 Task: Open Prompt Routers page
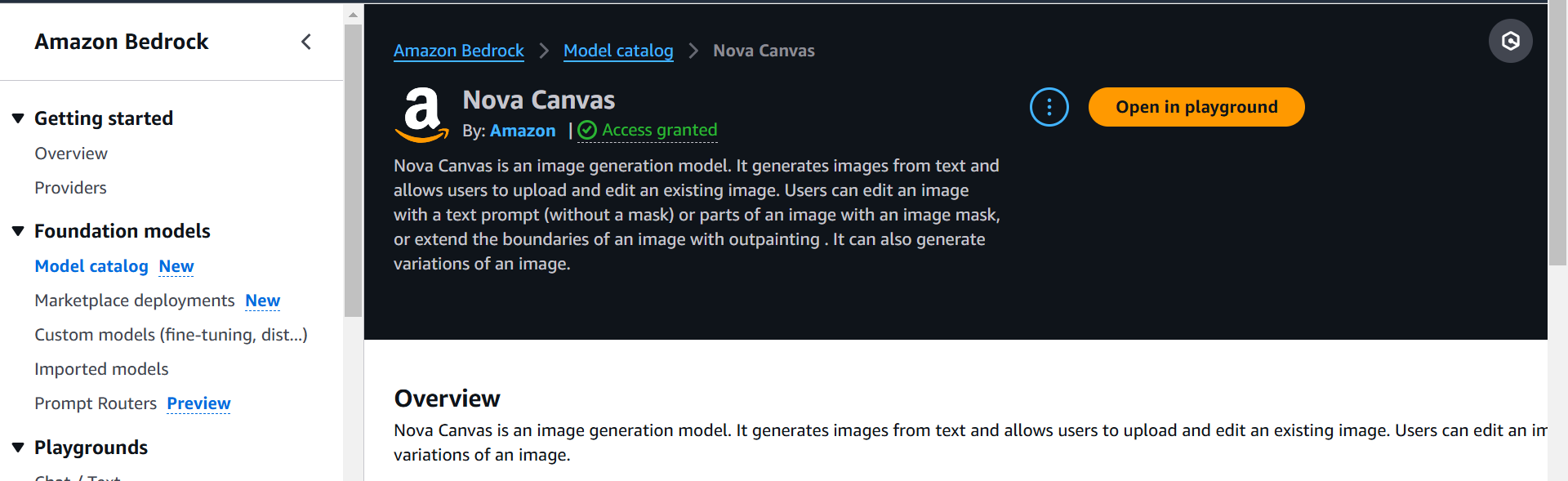coord(96,403)
